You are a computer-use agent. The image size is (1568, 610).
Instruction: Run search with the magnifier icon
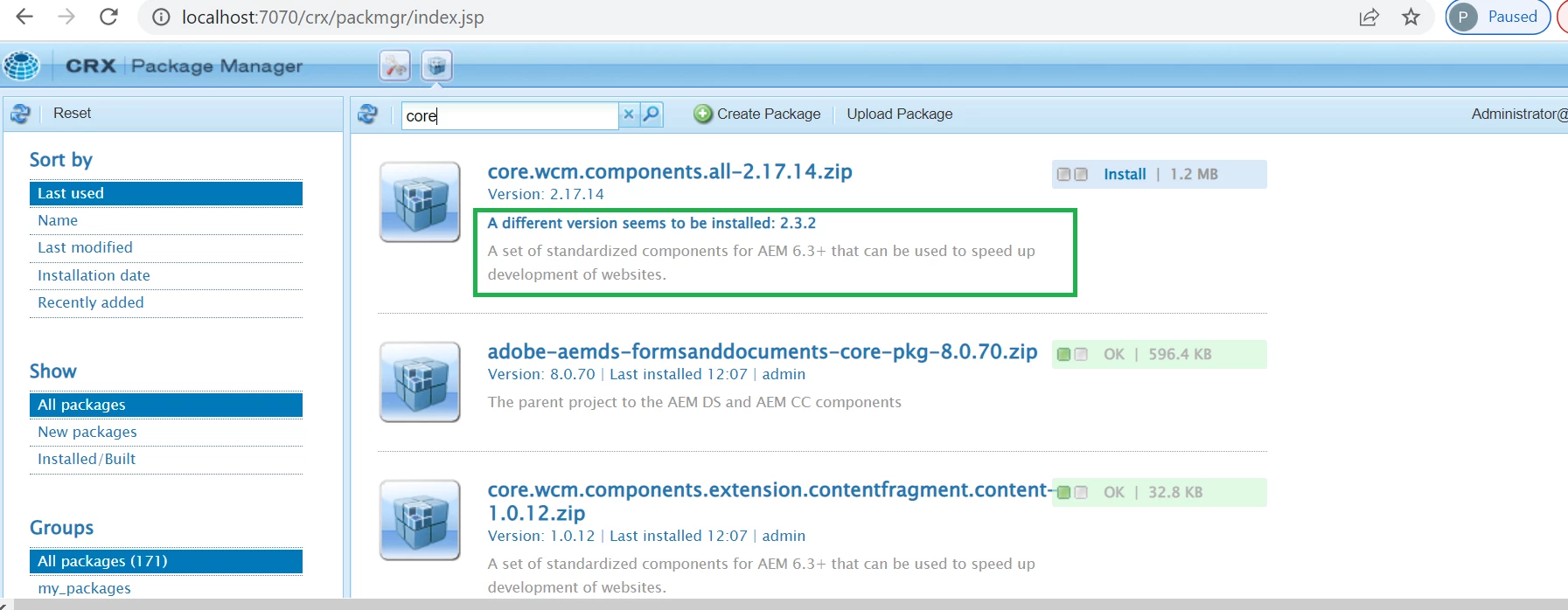point(652,114)
